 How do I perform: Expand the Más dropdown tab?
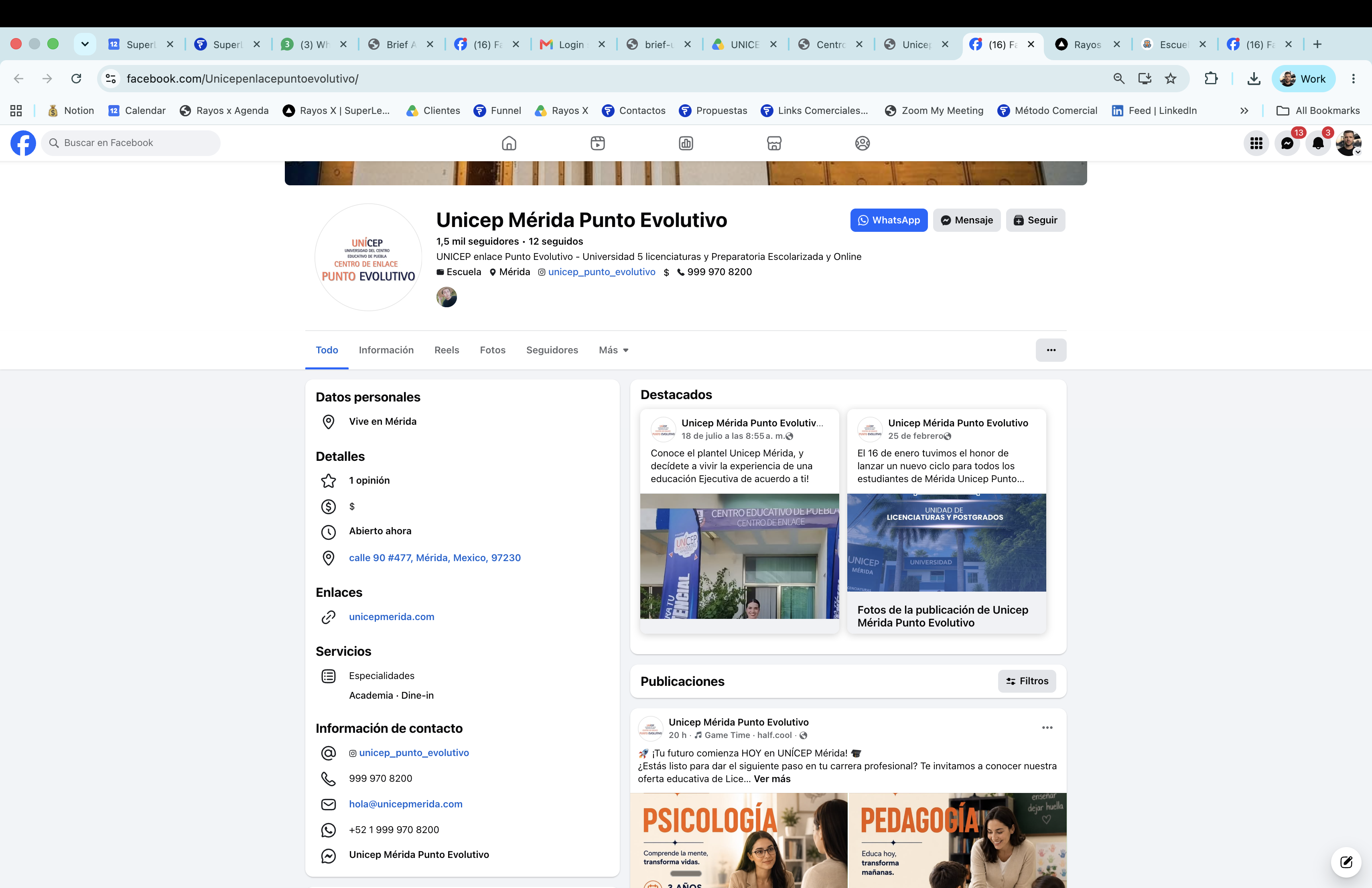[613, 350]
